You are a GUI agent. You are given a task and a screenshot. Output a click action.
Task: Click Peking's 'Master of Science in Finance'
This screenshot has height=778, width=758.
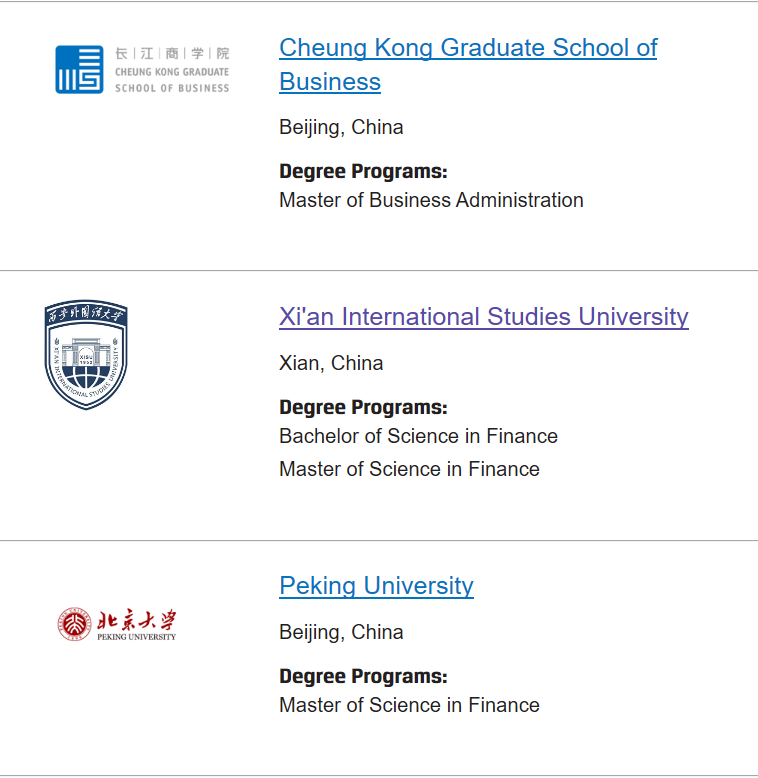click(x=409, y=705)
